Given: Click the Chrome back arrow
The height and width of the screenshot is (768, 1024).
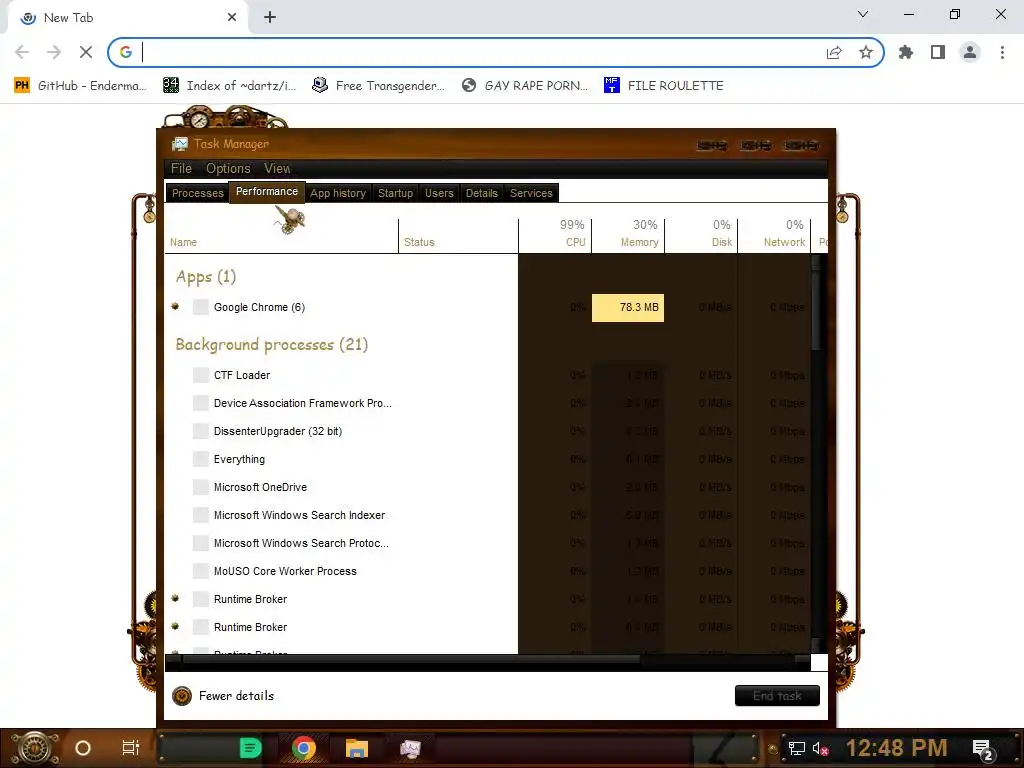Looking at the screenshot, I should point(22,52).
